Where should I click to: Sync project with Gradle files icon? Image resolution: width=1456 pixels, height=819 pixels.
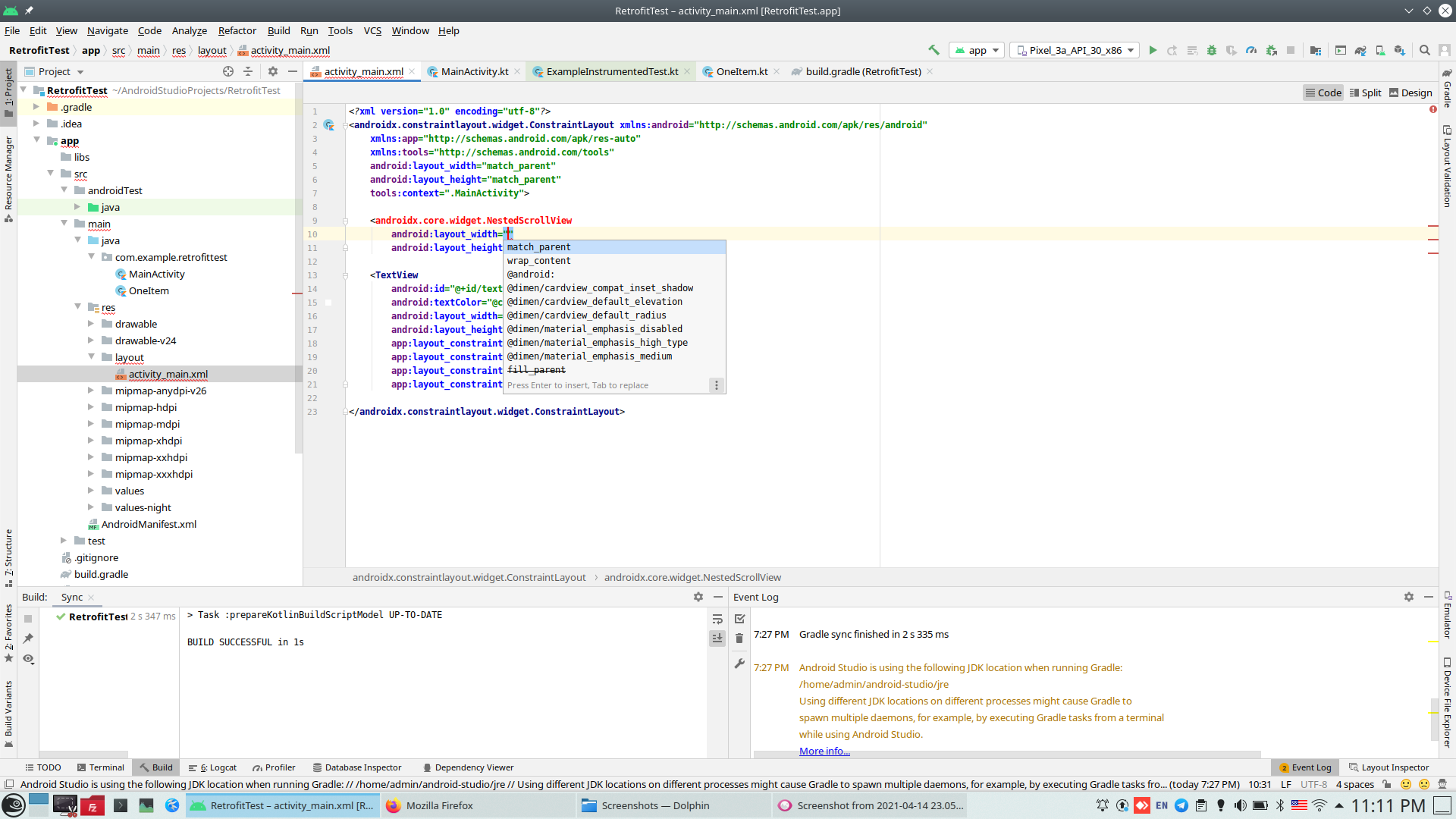tap(1360, 50)
